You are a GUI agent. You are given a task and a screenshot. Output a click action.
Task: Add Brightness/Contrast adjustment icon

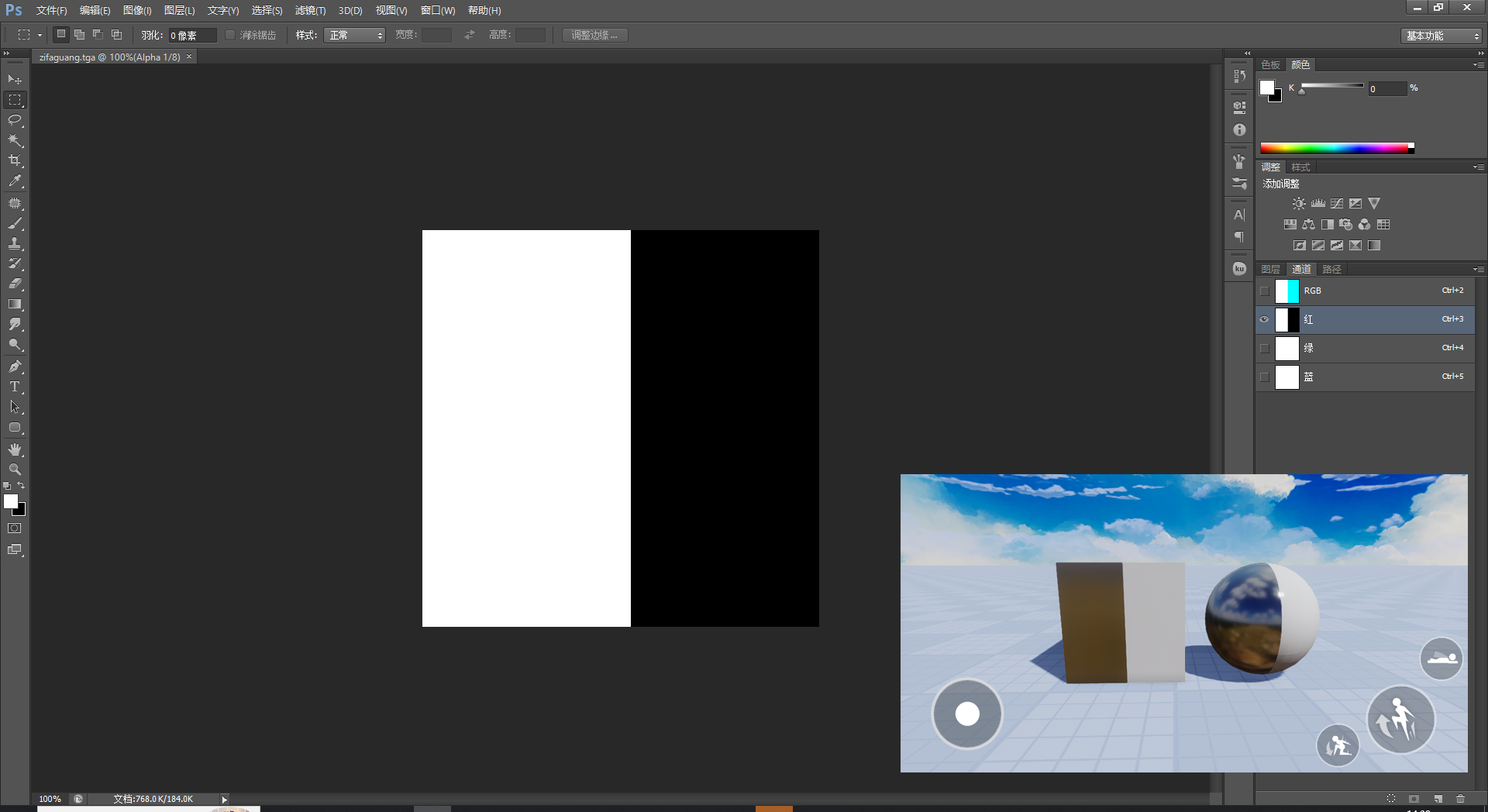1299,204
